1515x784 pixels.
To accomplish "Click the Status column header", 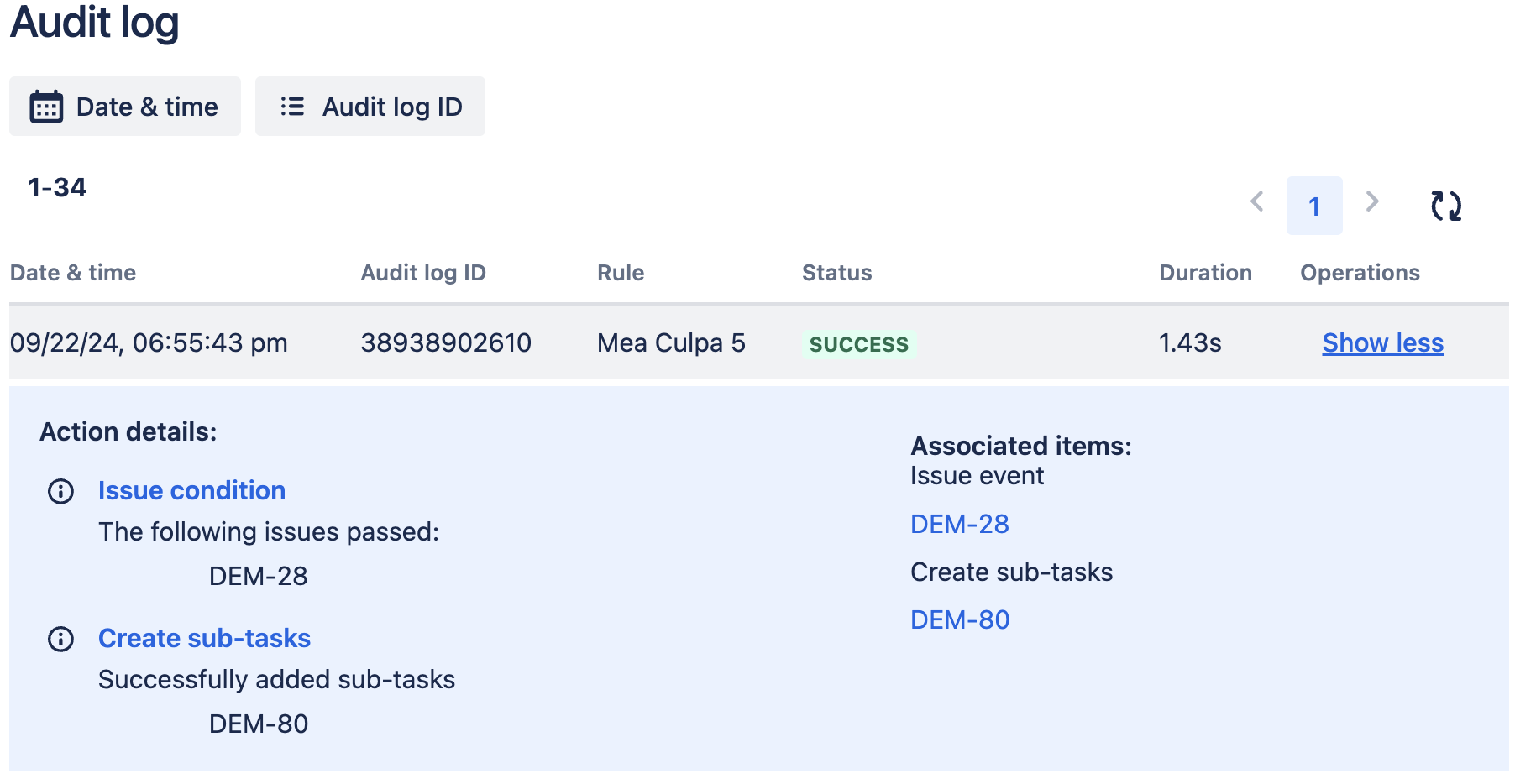I will [x=837, y=273].
